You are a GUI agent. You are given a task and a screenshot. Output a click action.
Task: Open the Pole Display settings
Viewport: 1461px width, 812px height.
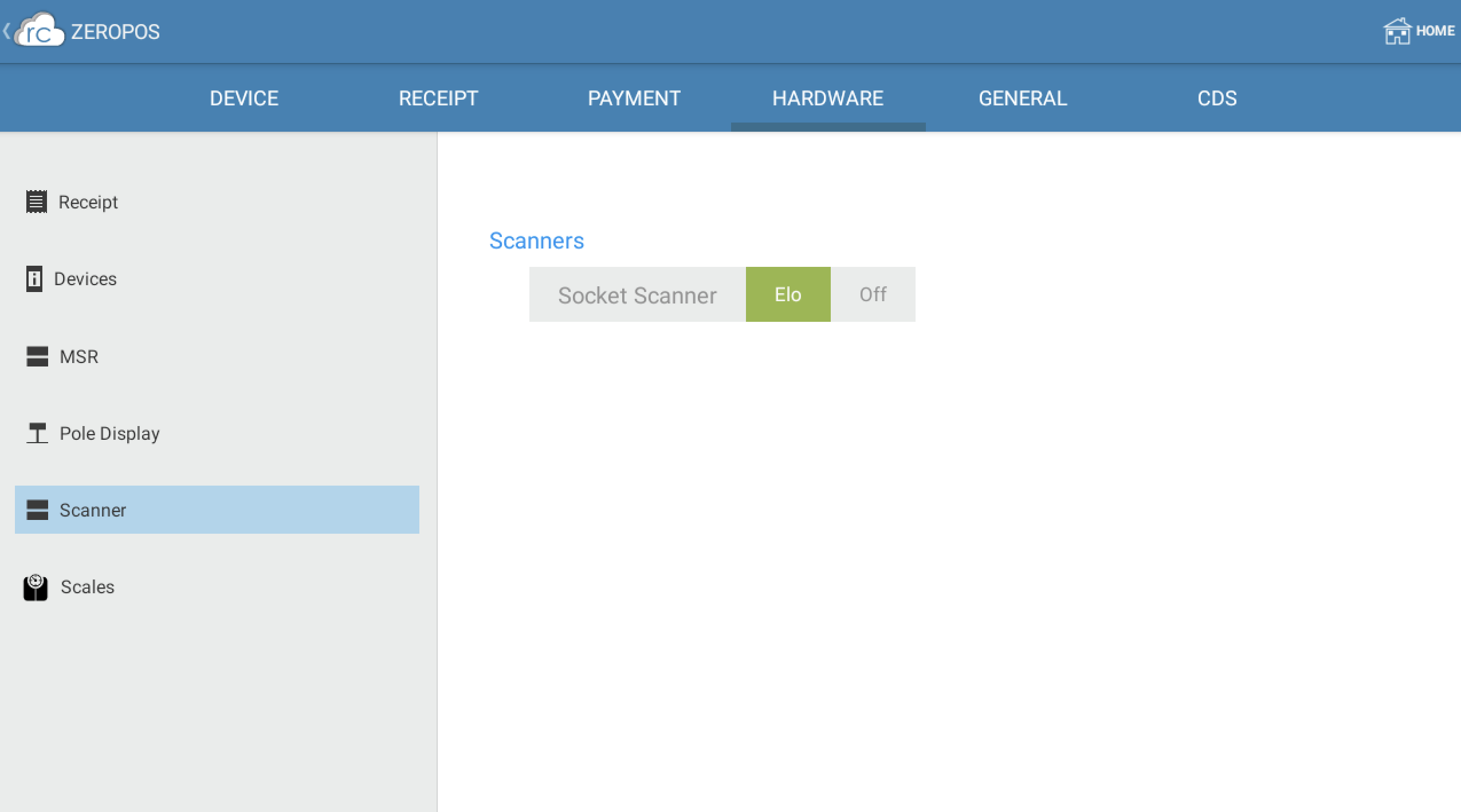[217, 433]
